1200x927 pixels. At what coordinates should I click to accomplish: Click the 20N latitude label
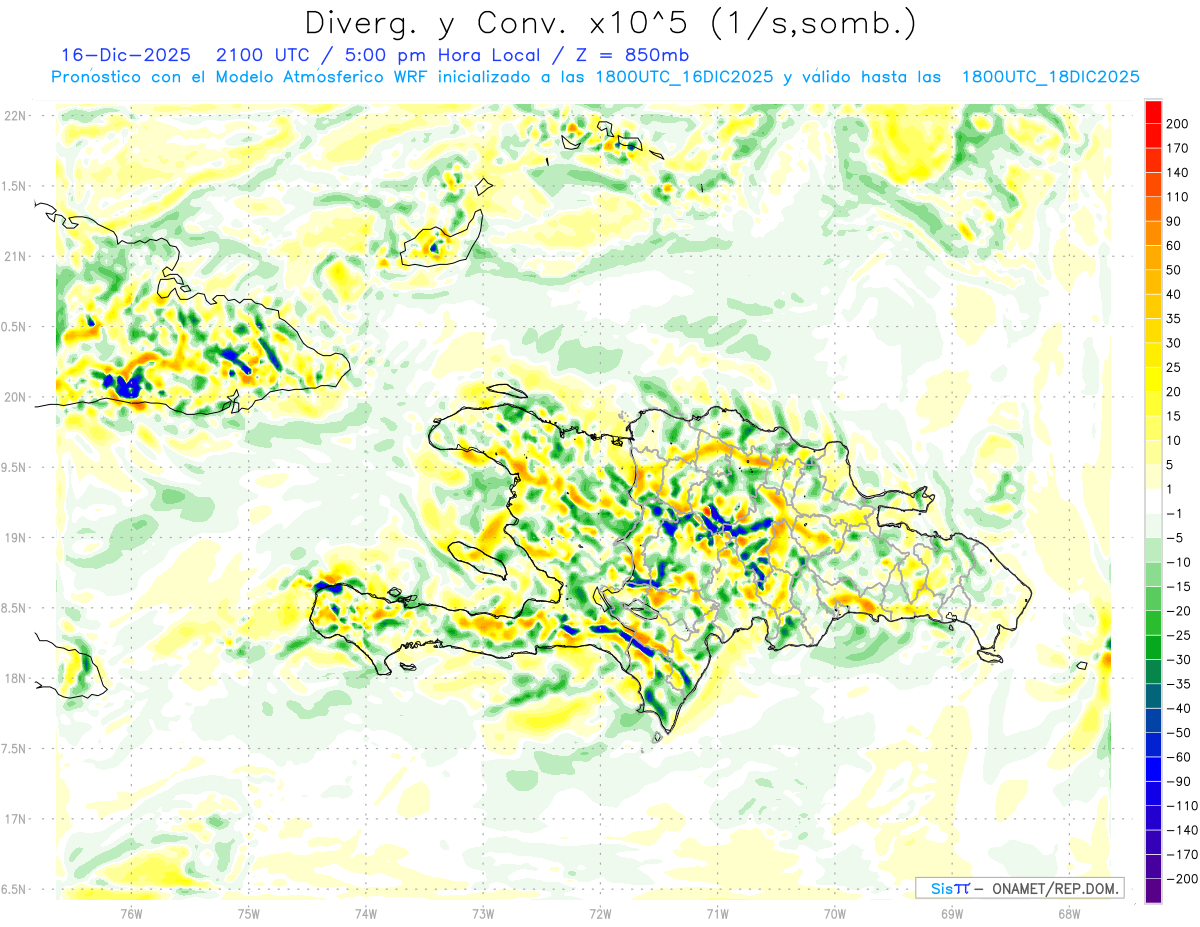pos(15,397)
